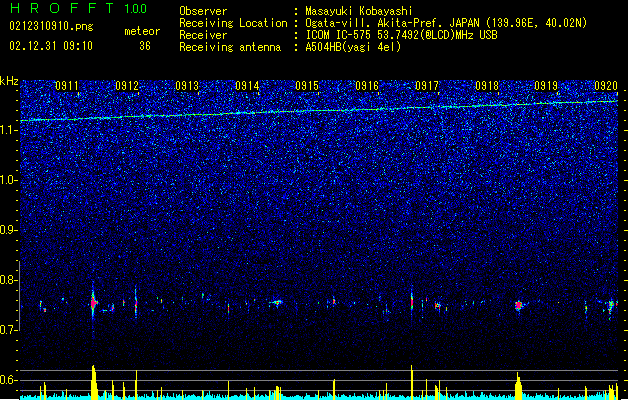The height and width of the screenshot is (400, 629).
Task: Click the tallest yellow power peak before 0917
Action: 412,381
